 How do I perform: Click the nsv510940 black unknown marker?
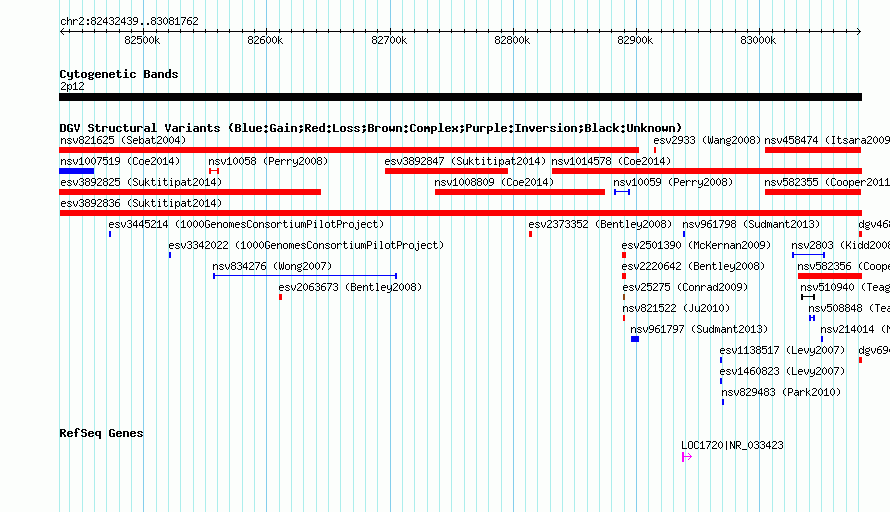coord(808,297)
